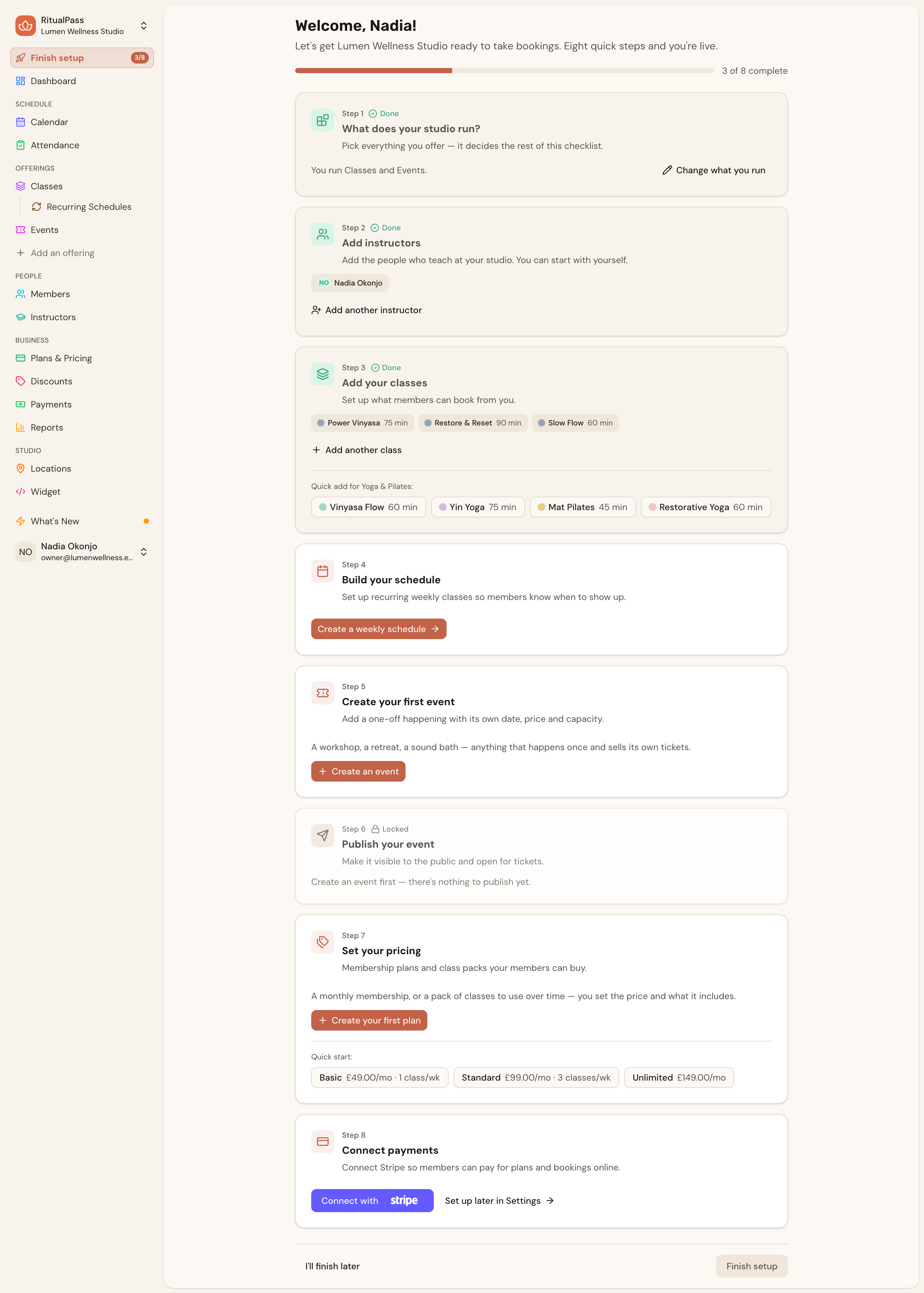Click the 3/8 badge on Finish setup
Image resolution: width=924 pixels, height=1293 pixels.
tap(139, 57)
